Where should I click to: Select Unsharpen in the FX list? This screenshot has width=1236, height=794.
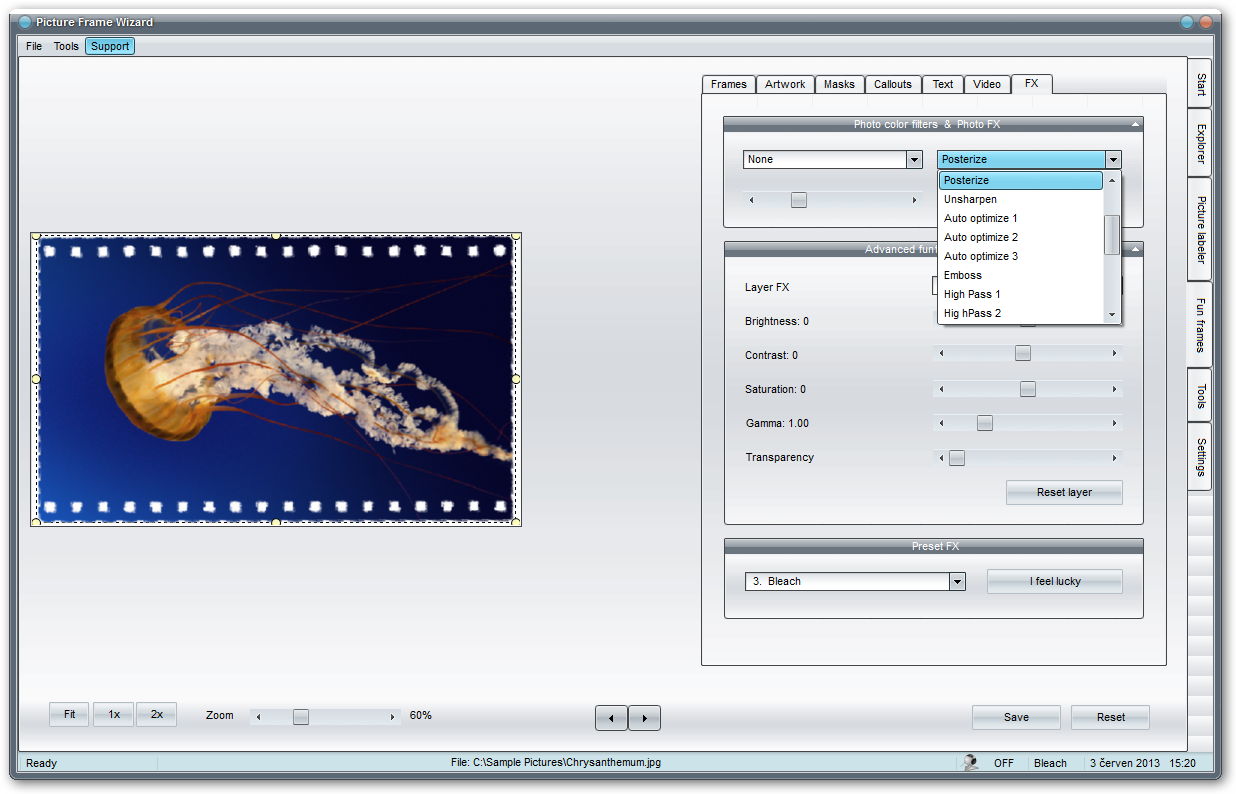point(1021,199)
